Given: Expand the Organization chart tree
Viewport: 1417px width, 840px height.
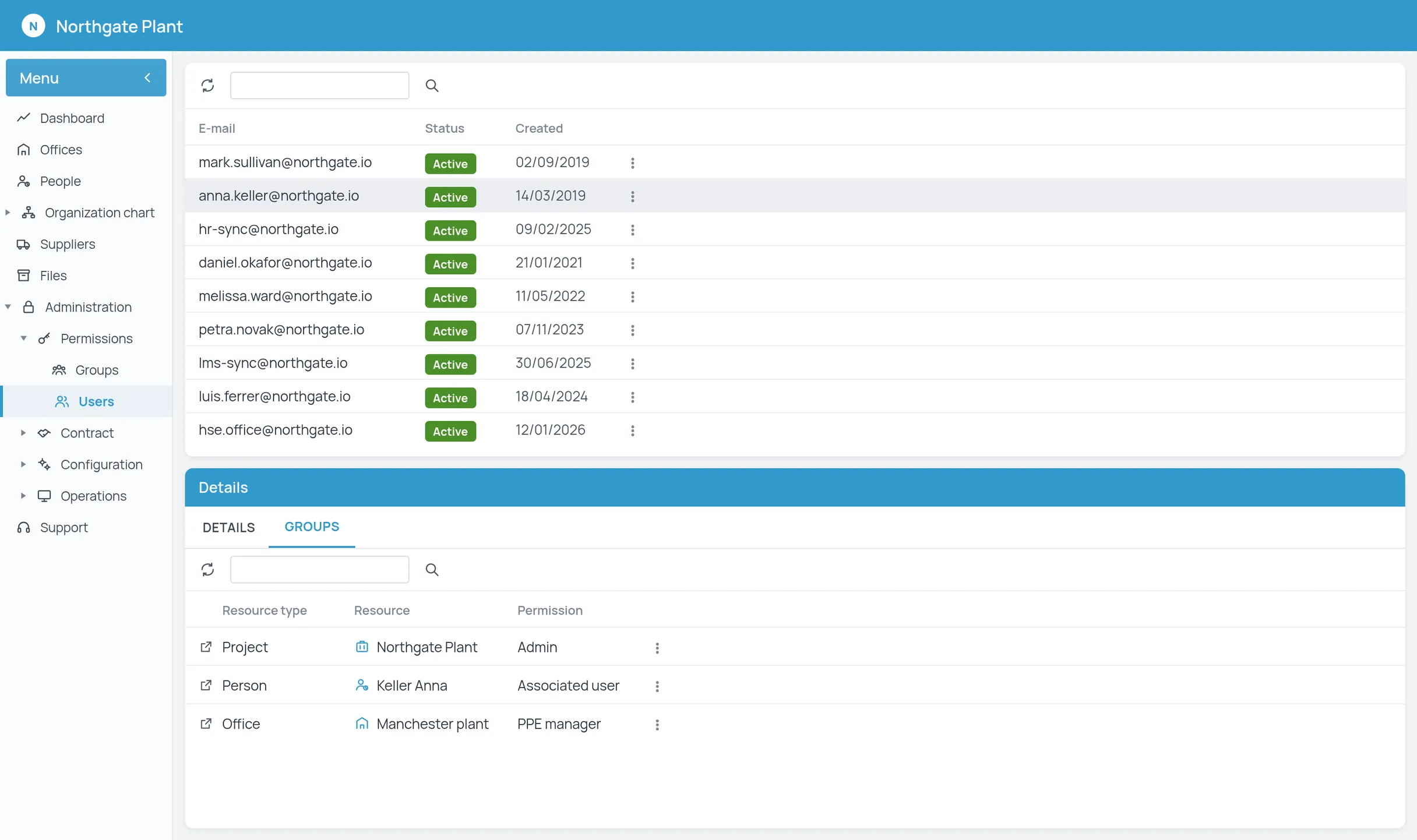Looking at the screenshot, I should [x=8, y=213].
